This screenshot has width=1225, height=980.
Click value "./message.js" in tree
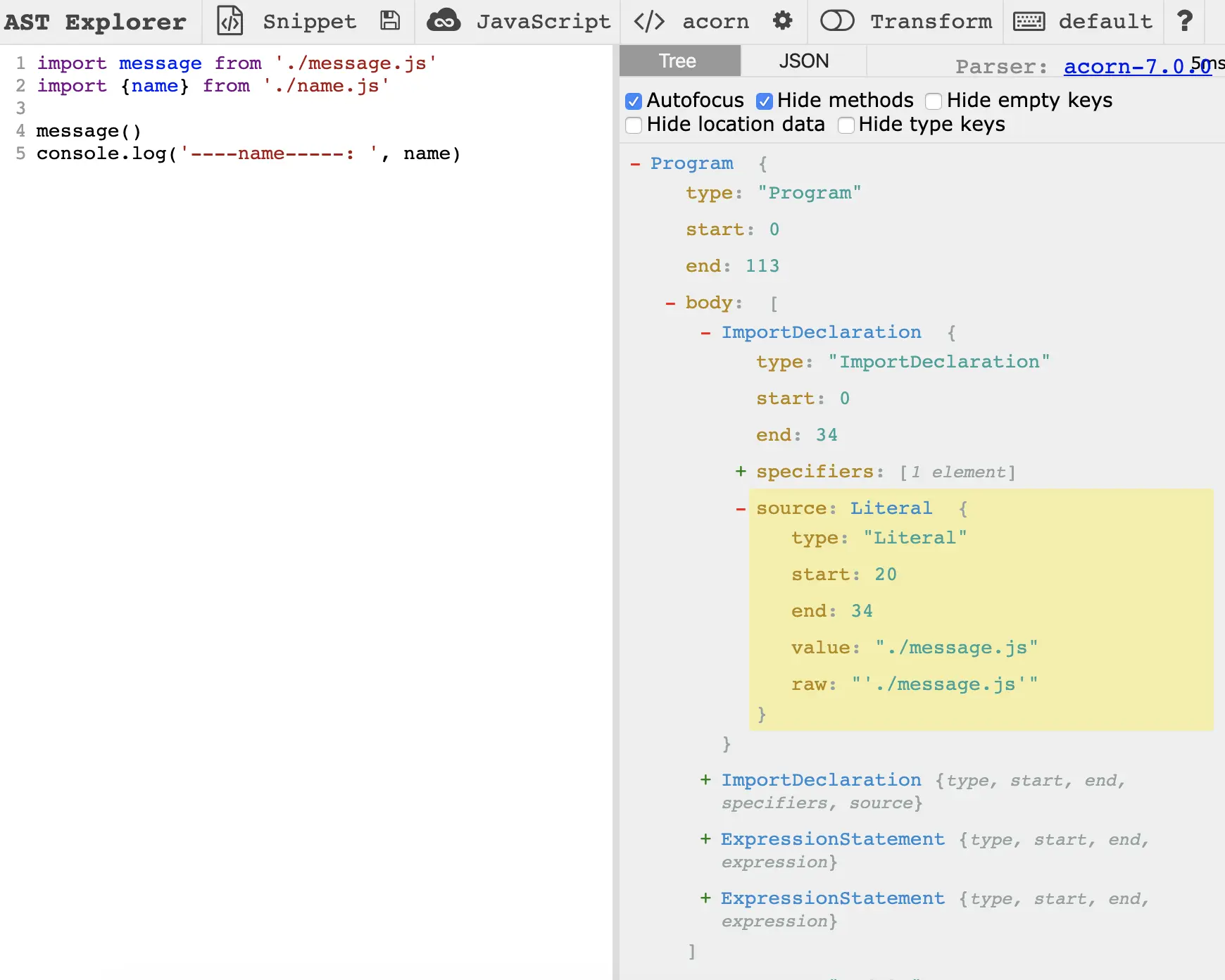[x=957, y=648]
